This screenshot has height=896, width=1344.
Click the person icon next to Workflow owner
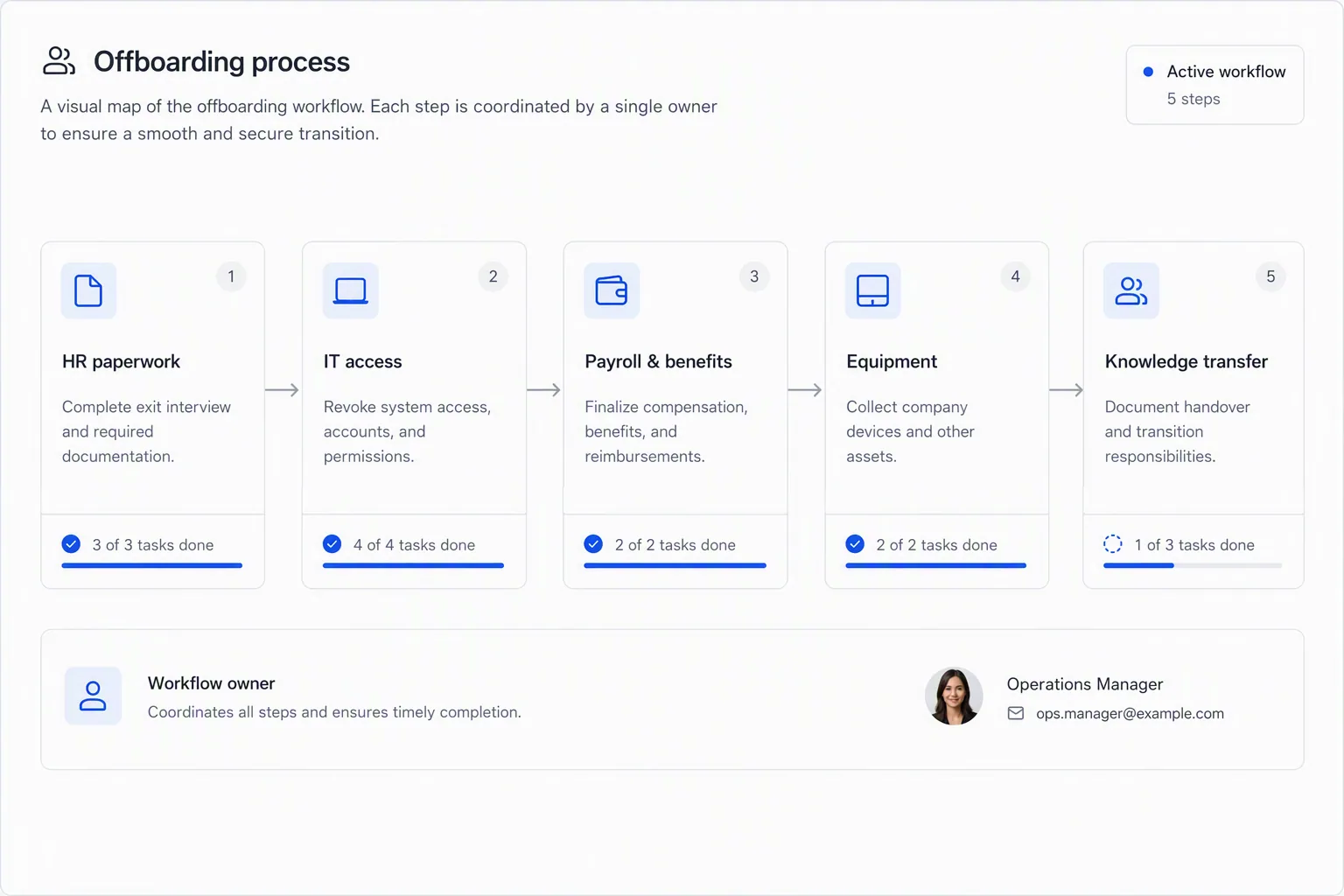[93, 696]
